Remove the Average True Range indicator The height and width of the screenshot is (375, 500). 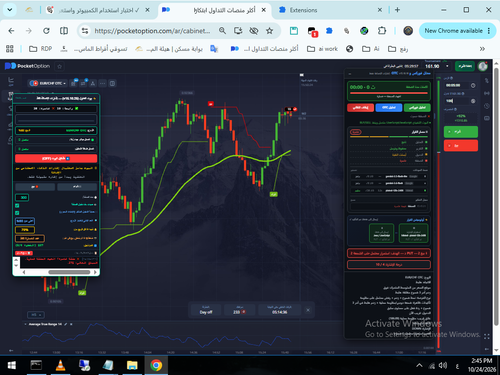pos(71,324)
